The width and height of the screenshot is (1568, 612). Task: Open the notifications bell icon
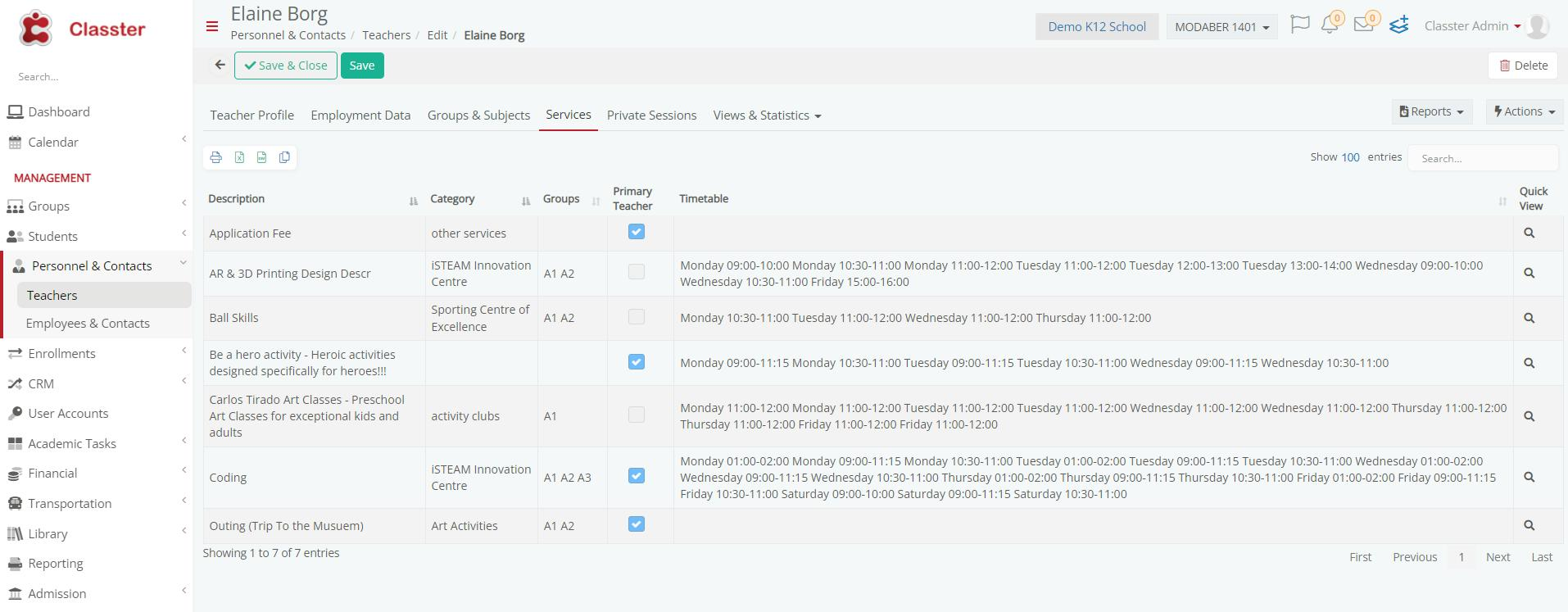(x=1330, y=25)
